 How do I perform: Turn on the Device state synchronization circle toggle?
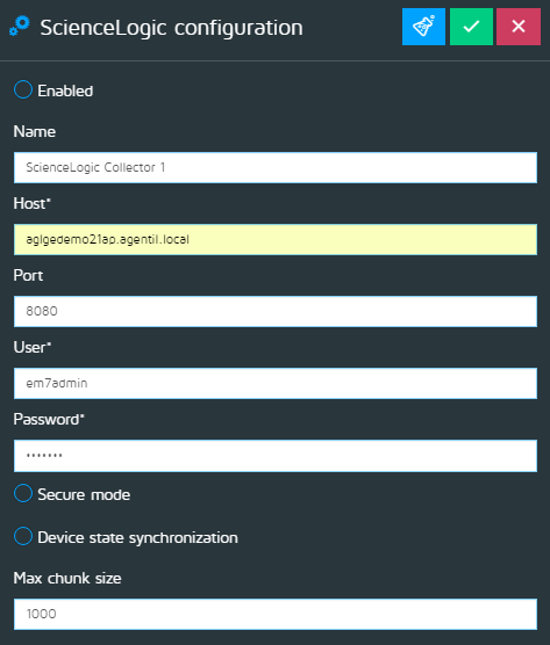coord(23,536)
